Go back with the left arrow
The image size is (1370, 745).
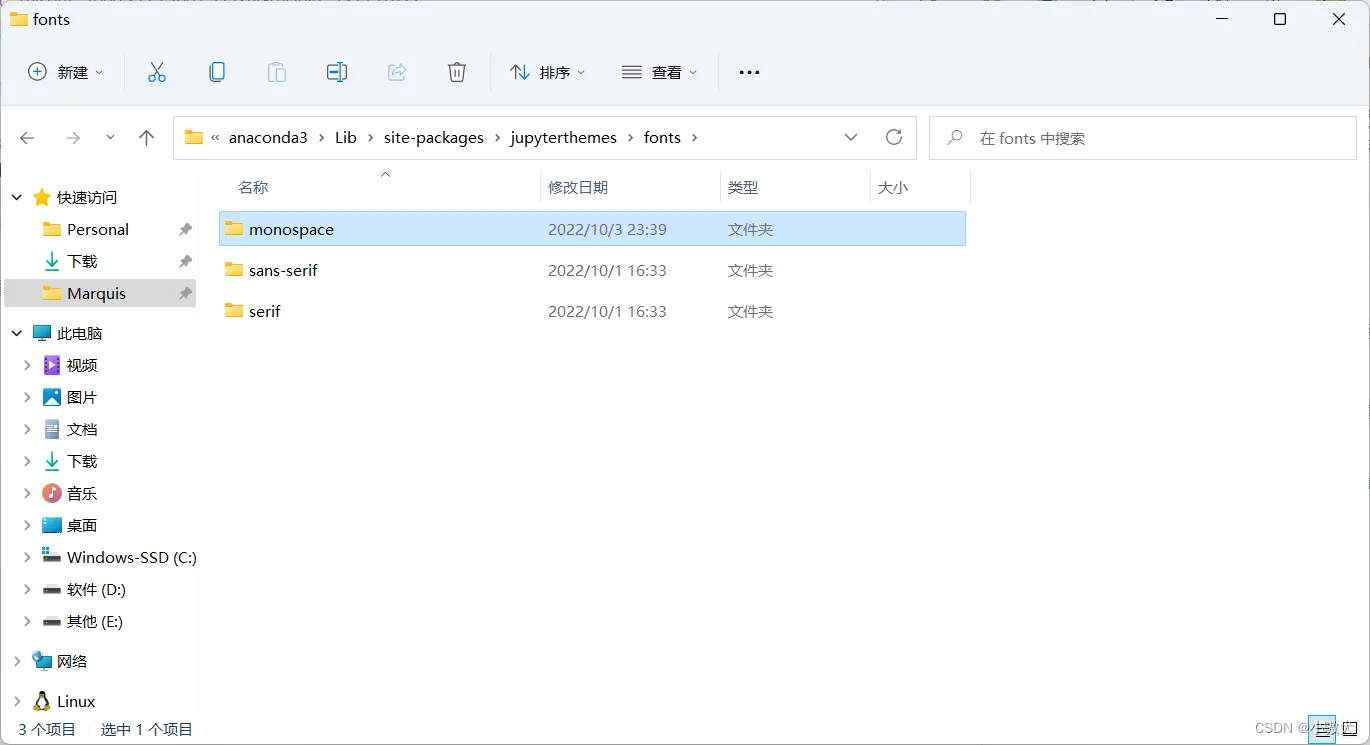(28, 138)
